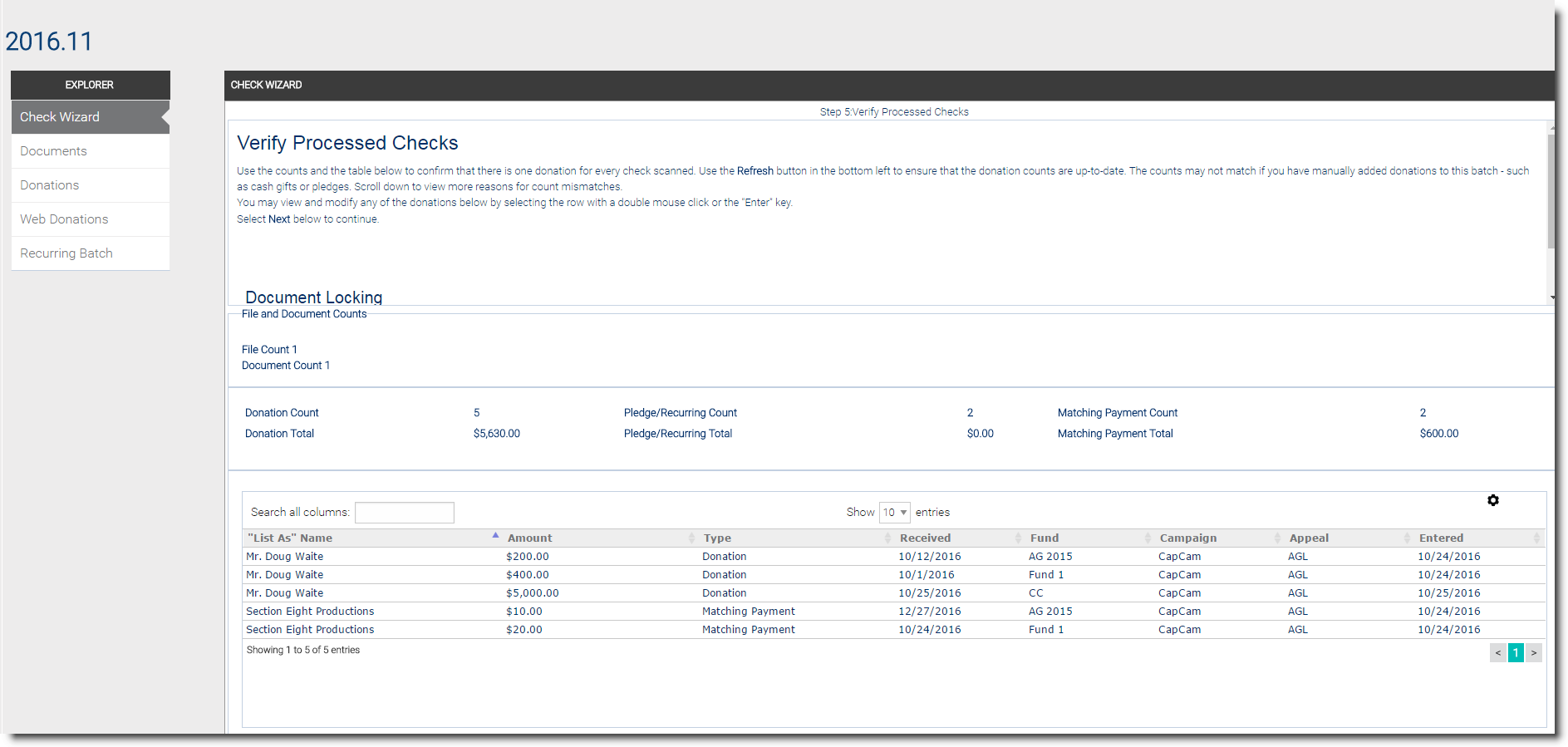Select Section Eight Productions $20.00 row
The image size is (1568, 747).
coord(893,630)
